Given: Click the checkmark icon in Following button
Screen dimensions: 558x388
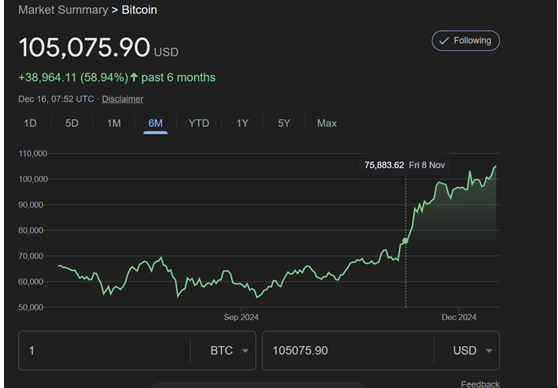Looking at the screenshot, I should (x=444, y=41).
